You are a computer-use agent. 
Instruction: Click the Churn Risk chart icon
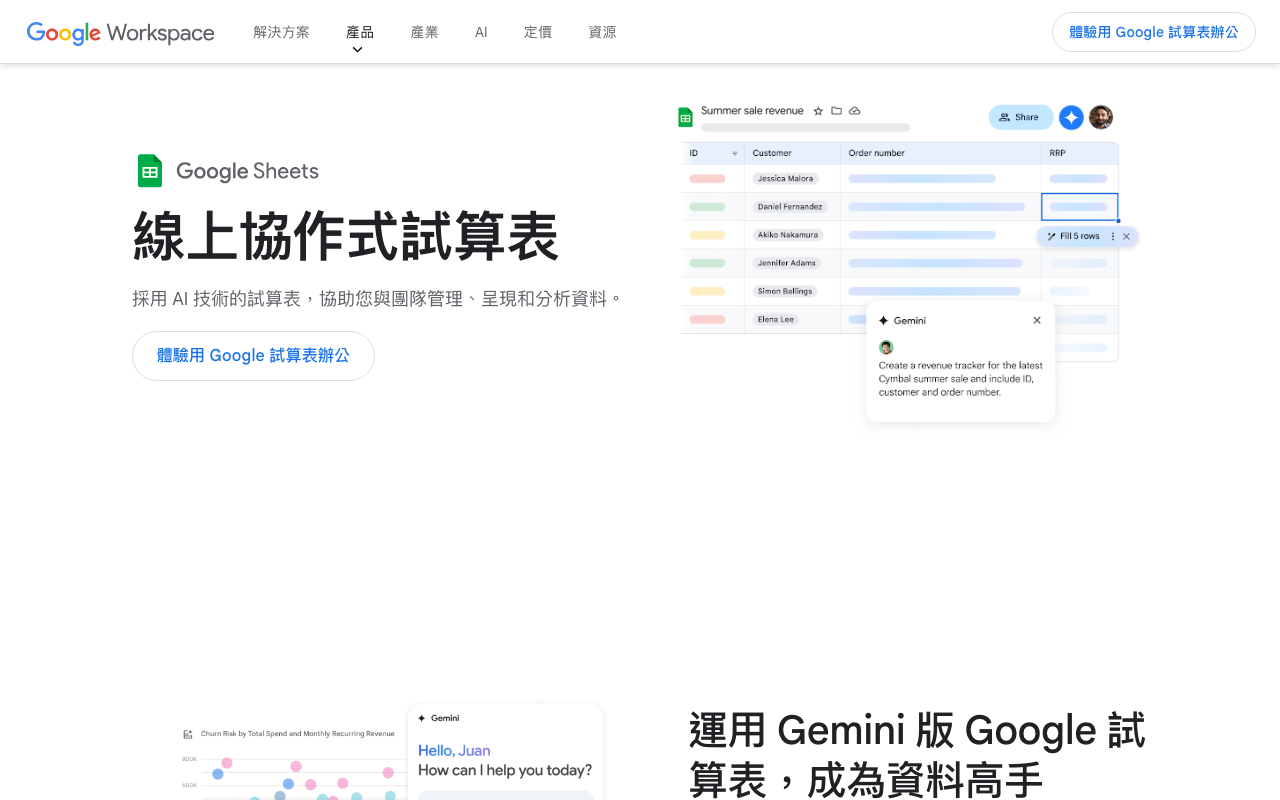pyautogui.click(x=188, y=734)
